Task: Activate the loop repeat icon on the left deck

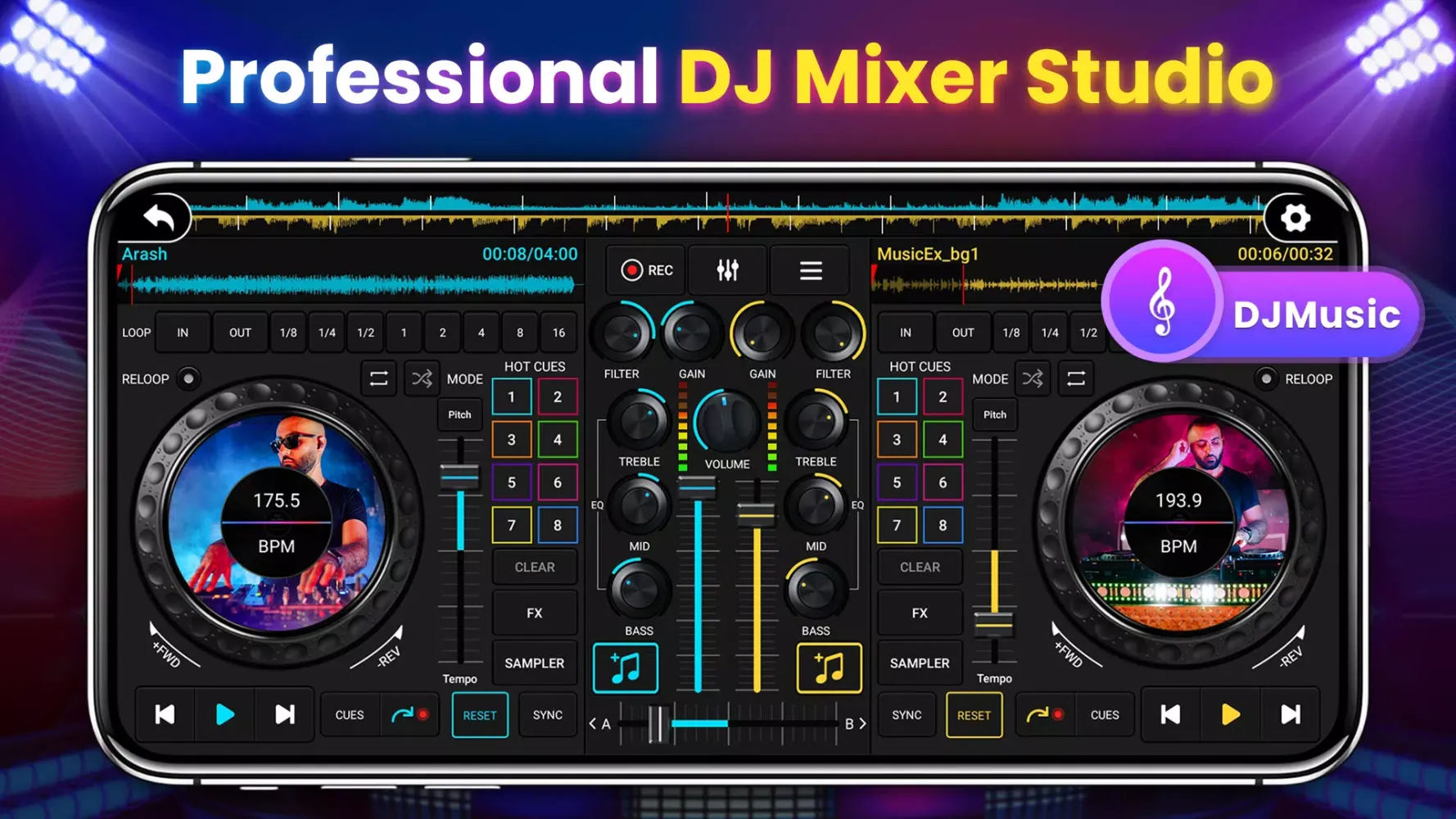Action: point(379,378)
